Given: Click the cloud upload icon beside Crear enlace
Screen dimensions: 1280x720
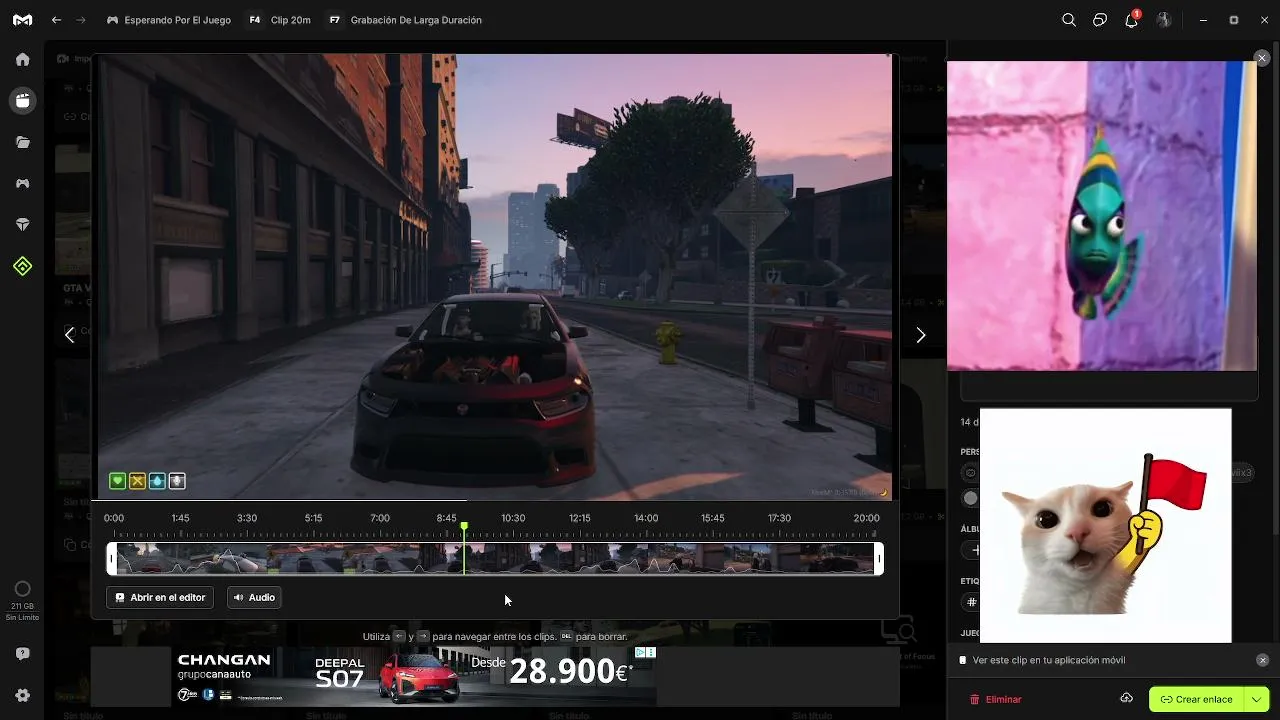Looking at the screenshot, I should coord(1126,698).
